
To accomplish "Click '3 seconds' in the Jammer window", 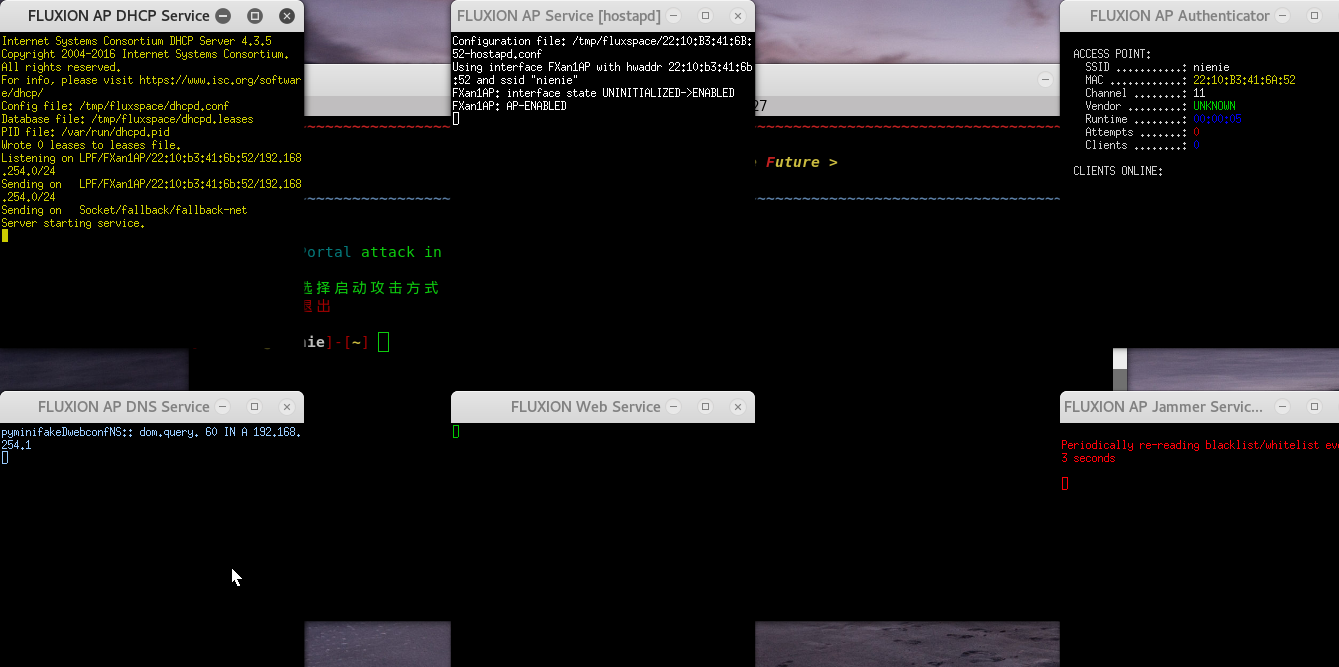I will click(x=1088, y=458).
